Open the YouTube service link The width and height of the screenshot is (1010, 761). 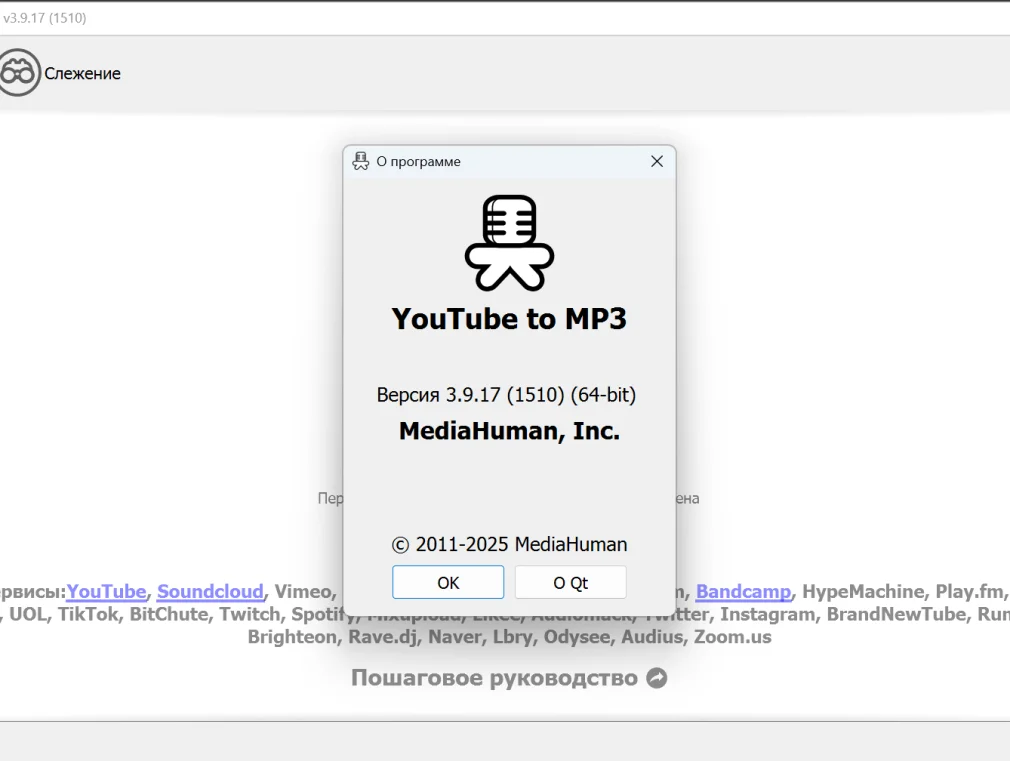[x=106, y=591]
